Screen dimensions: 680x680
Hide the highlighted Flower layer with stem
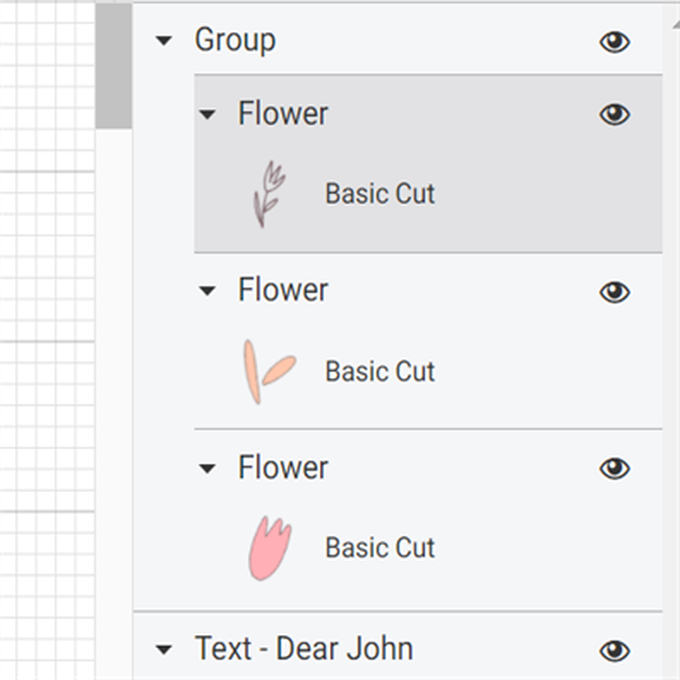[x=614, y=114]
